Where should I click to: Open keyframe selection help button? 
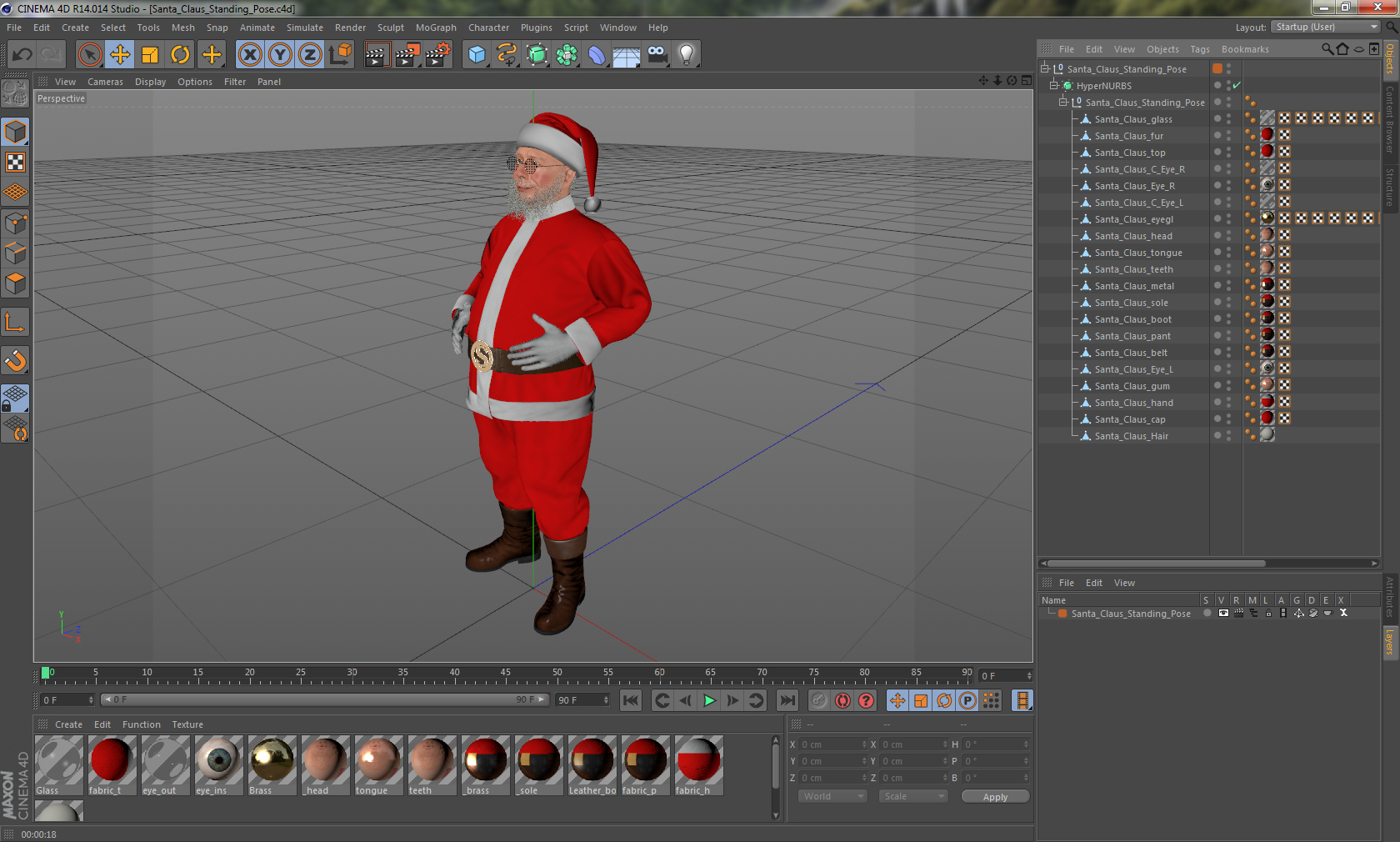click(x=866, y=700)
